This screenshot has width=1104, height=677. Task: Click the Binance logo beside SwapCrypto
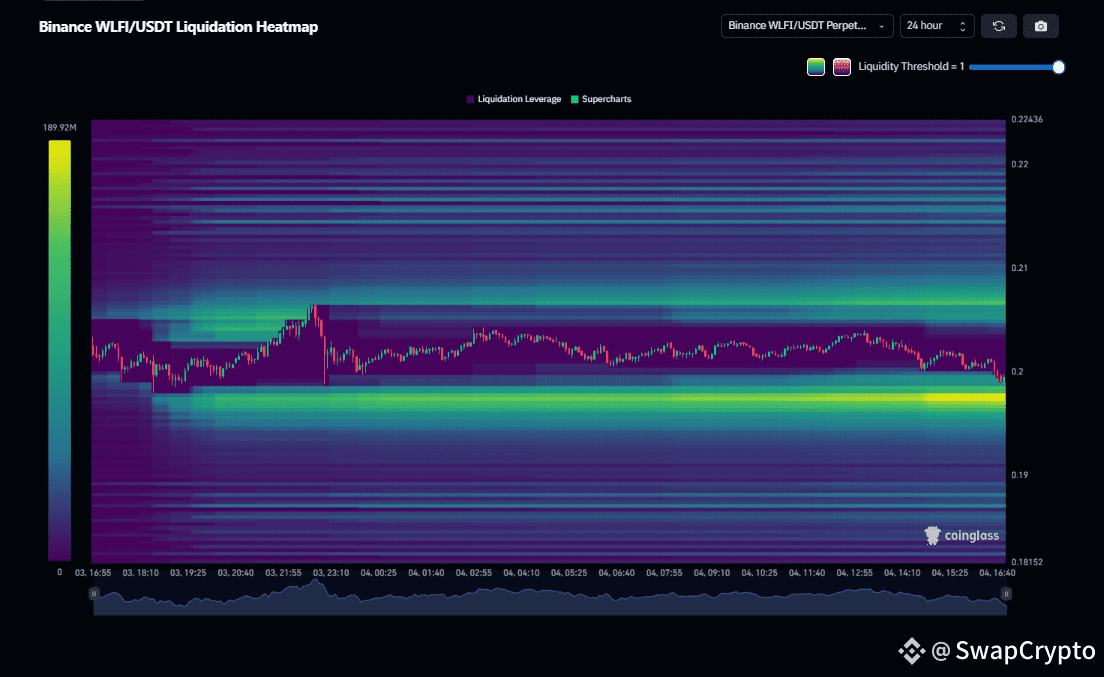pyautogui.click(x=910, y=651)
